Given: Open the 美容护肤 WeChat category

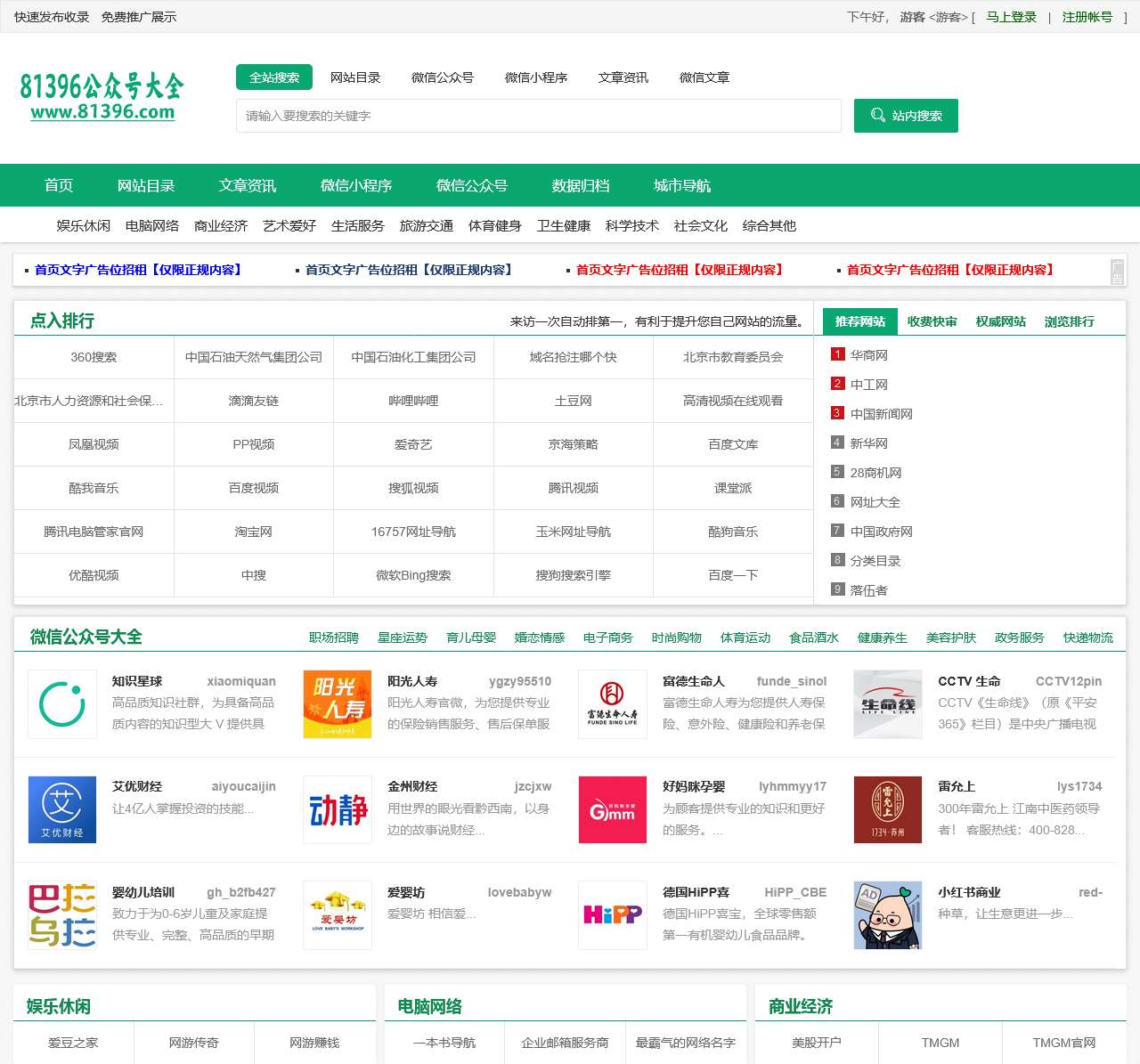Looking at the screenshot, I should pos(951,638).
